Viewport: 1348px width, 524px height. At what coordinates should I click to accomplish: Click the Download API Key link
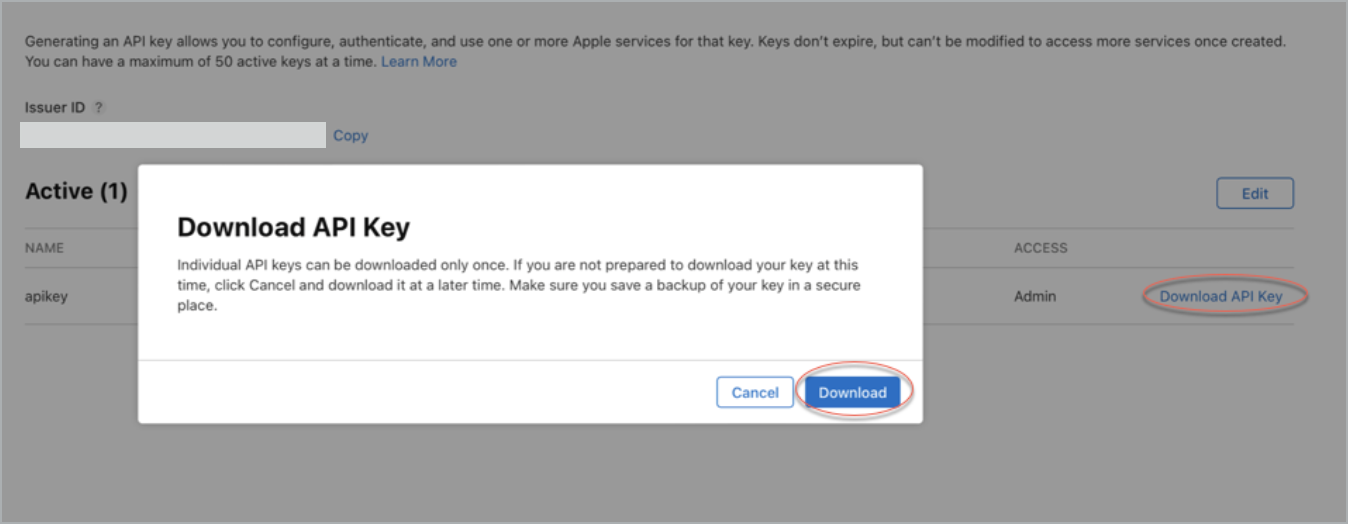(x=1220, y=296)
